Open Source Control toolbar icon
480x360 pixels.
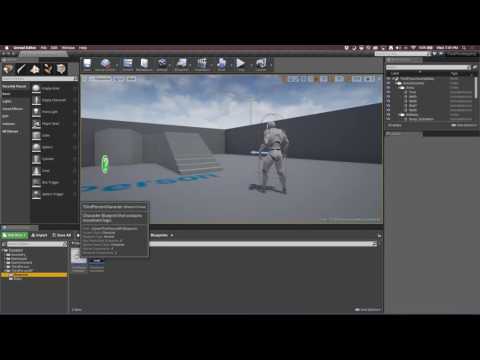click(x=105, y=64)
